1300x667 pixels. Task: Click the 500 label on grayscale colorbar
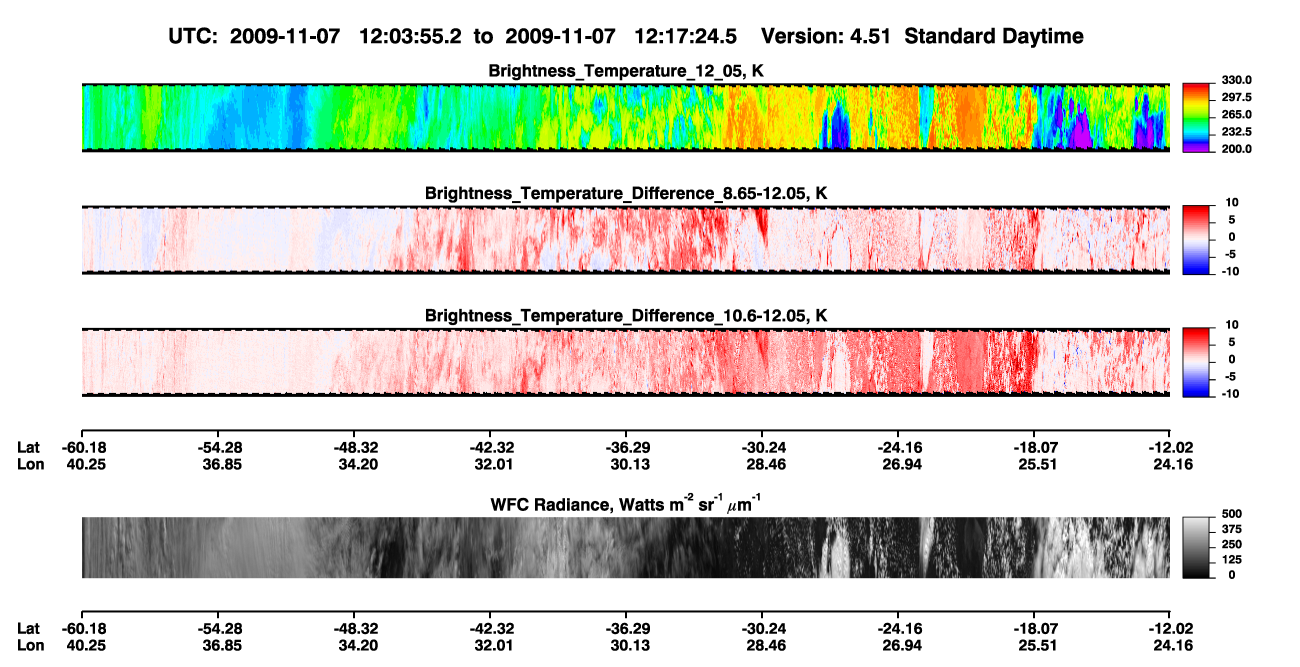[1230, 514]
